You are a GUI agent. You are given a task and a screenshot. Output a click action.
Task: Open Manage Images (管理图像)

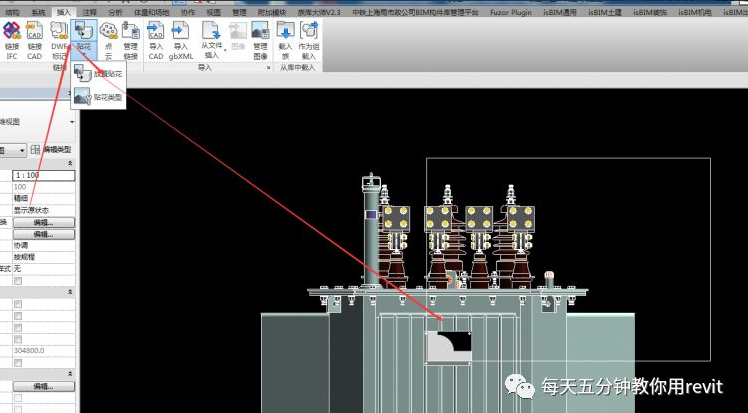260,41
